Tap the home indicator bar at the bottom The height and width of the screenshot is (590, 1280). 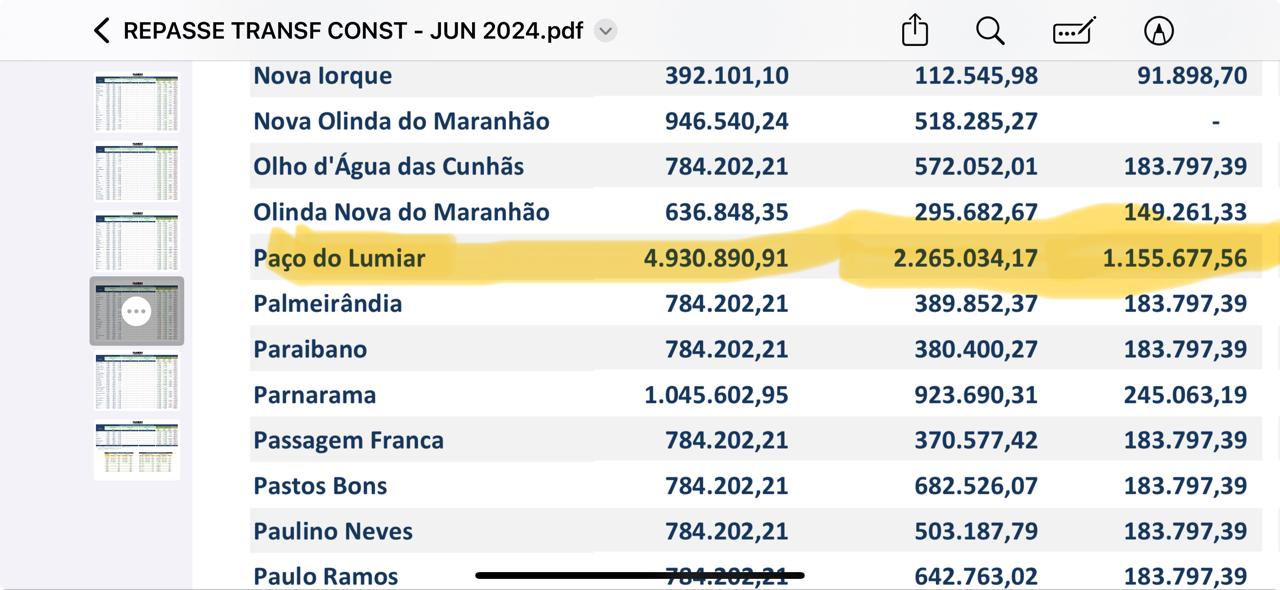click(640, 576)
